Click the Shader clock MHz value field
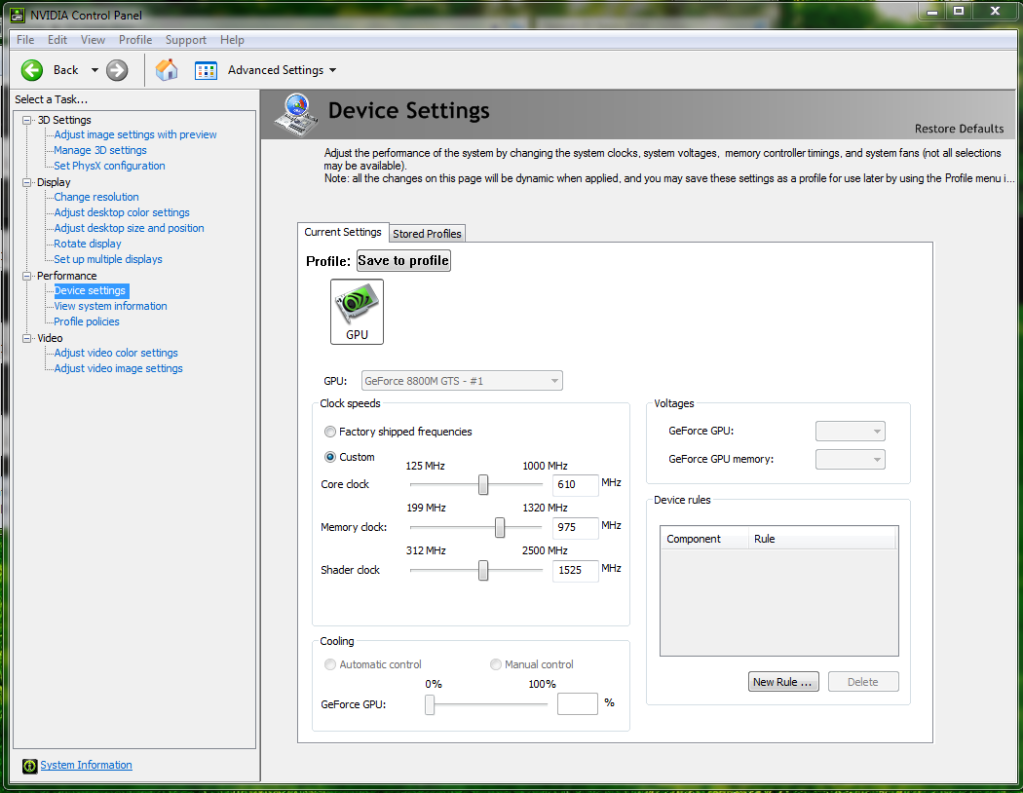The width and height of the screenshot is (1023, 793). click(575, 570)
